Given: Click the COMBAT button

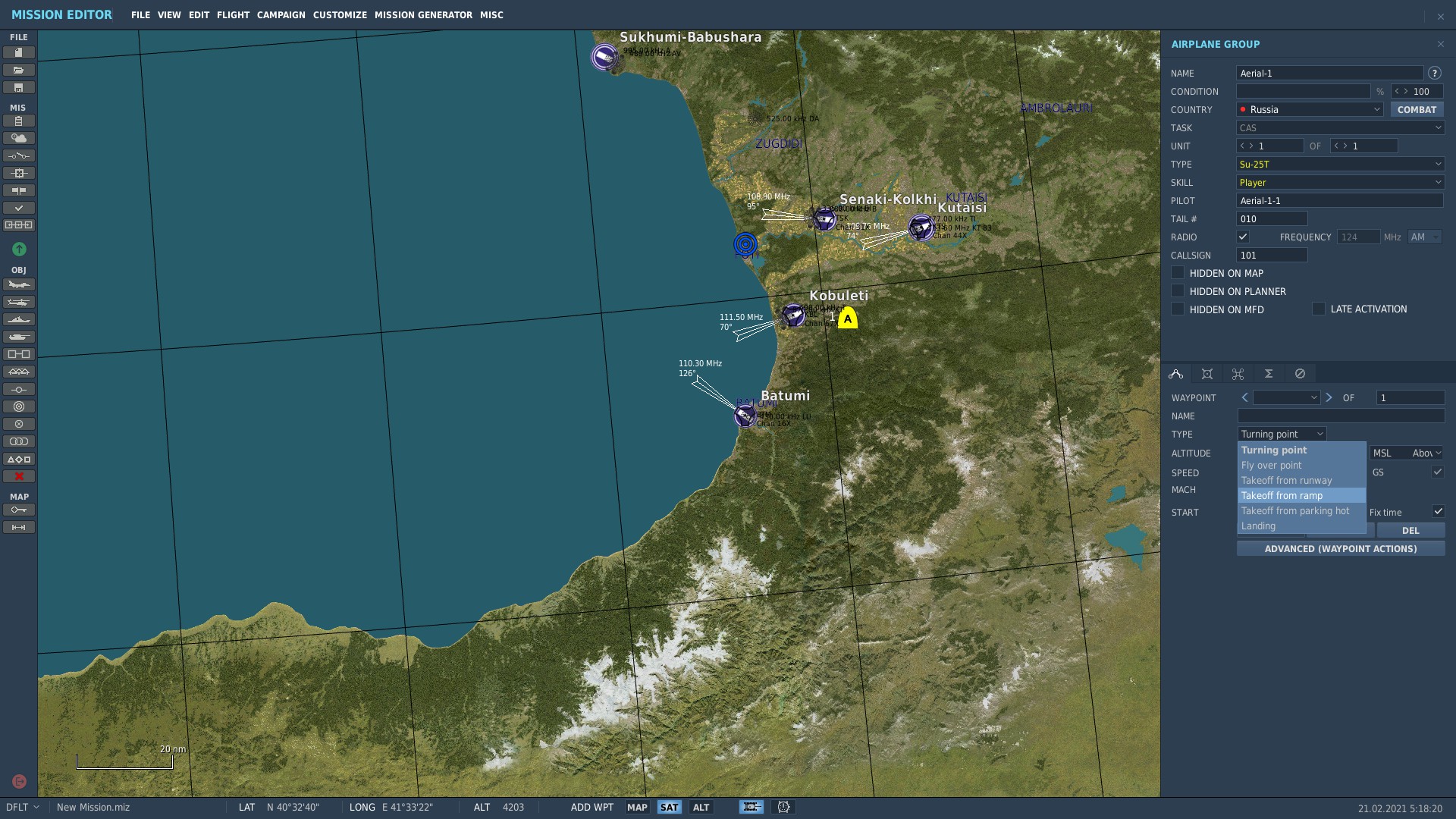Looking at the screenshot, I should [x=1416, y=110].
